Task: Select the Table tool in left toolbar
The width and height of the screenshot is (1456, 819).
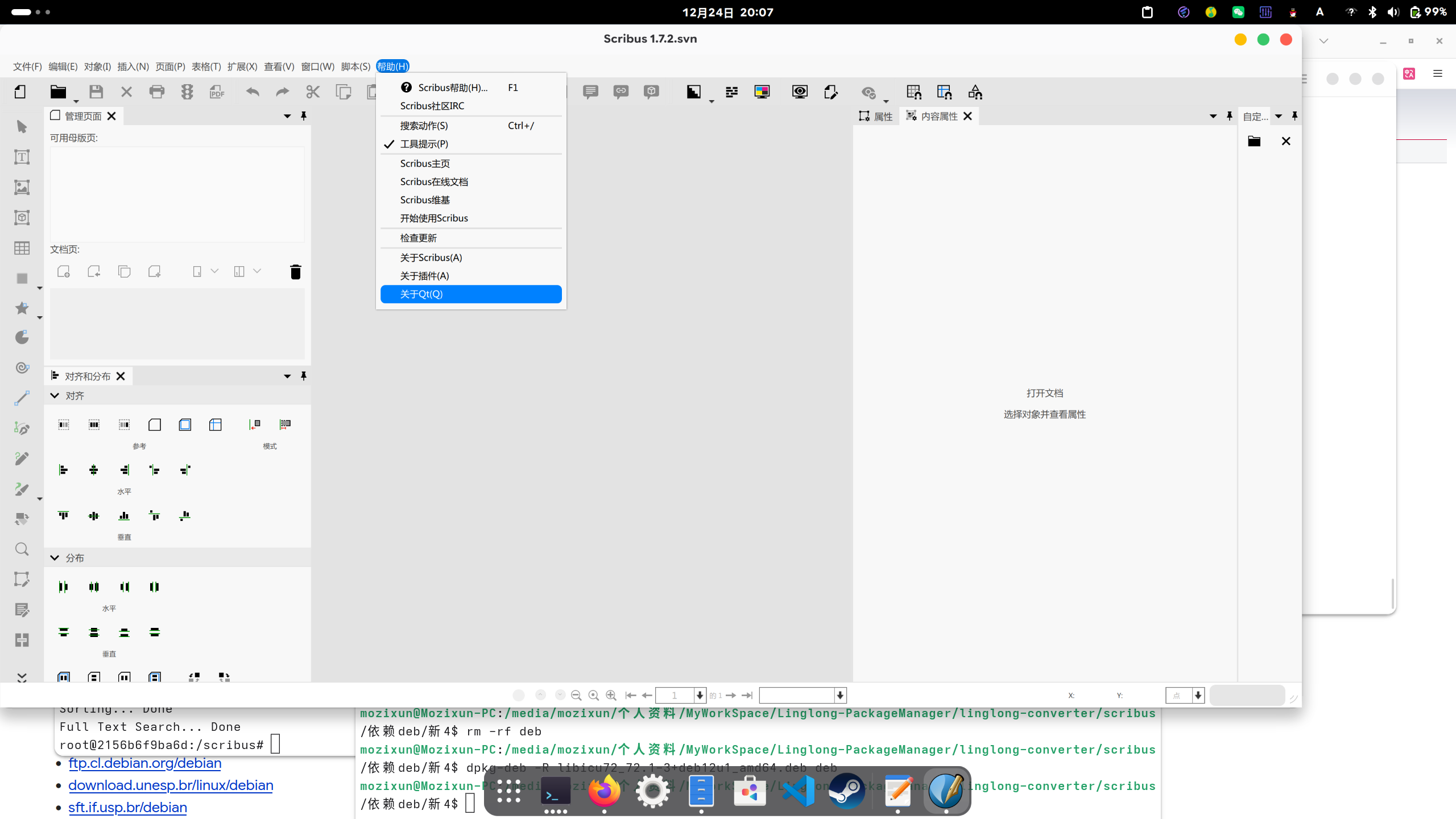Action: point(22,248)
